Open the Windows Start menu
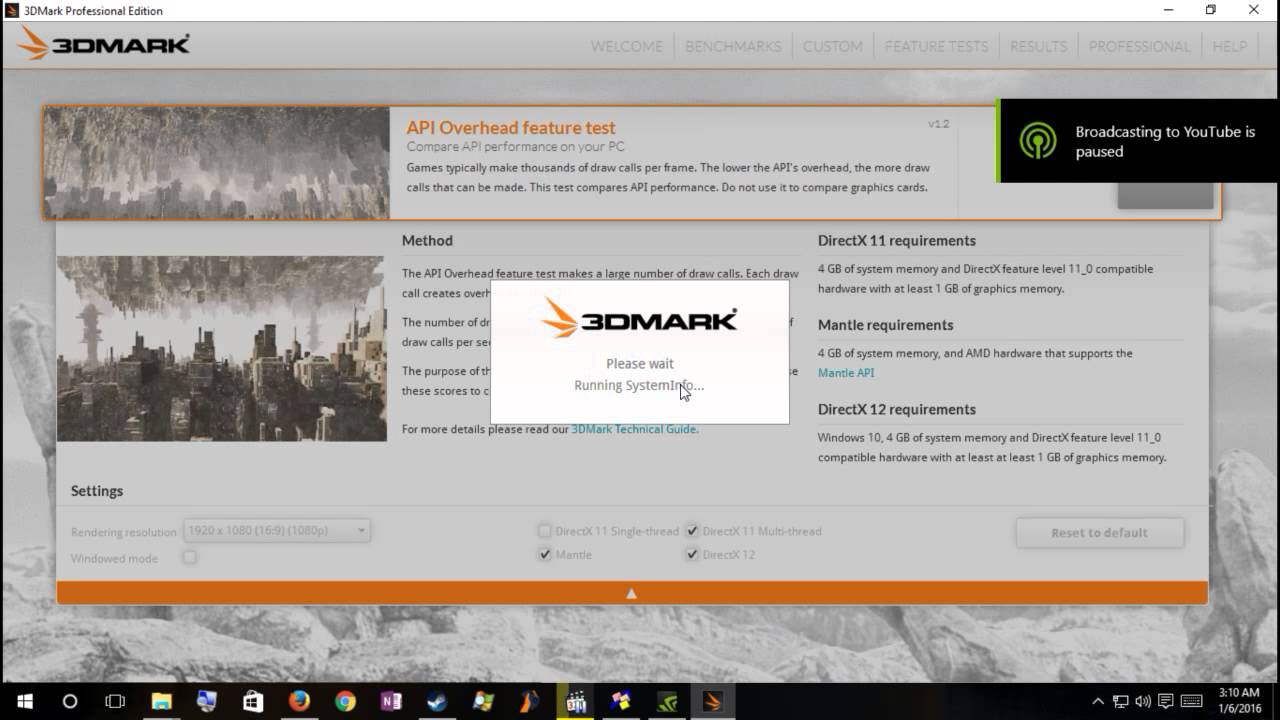Viewport: 1280px width, 720px height. pyautogui.click(x=24, y=701)
